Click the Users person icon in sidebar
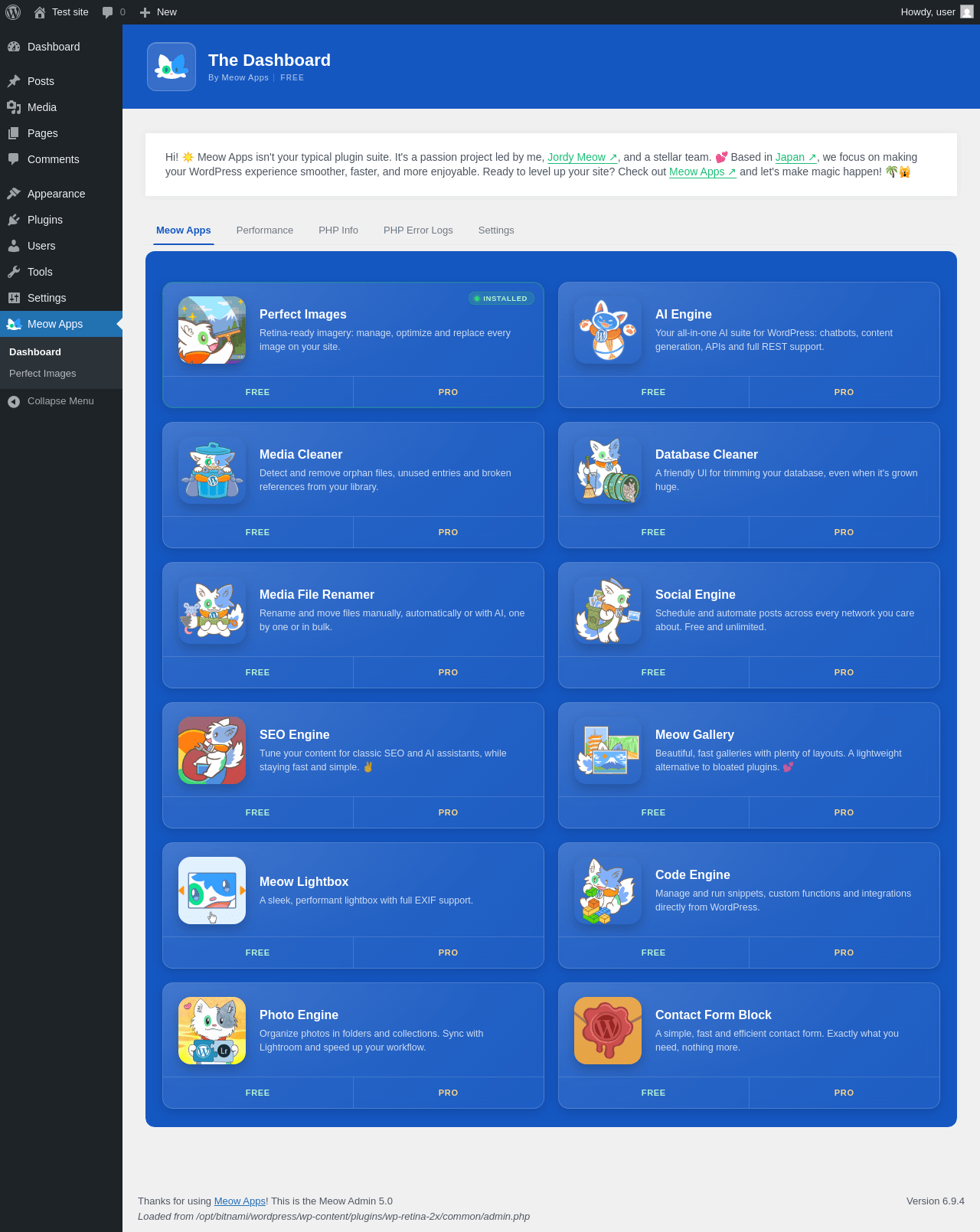Image resolution: width=980 pixels, height=1232 pixels. point(14,246)
